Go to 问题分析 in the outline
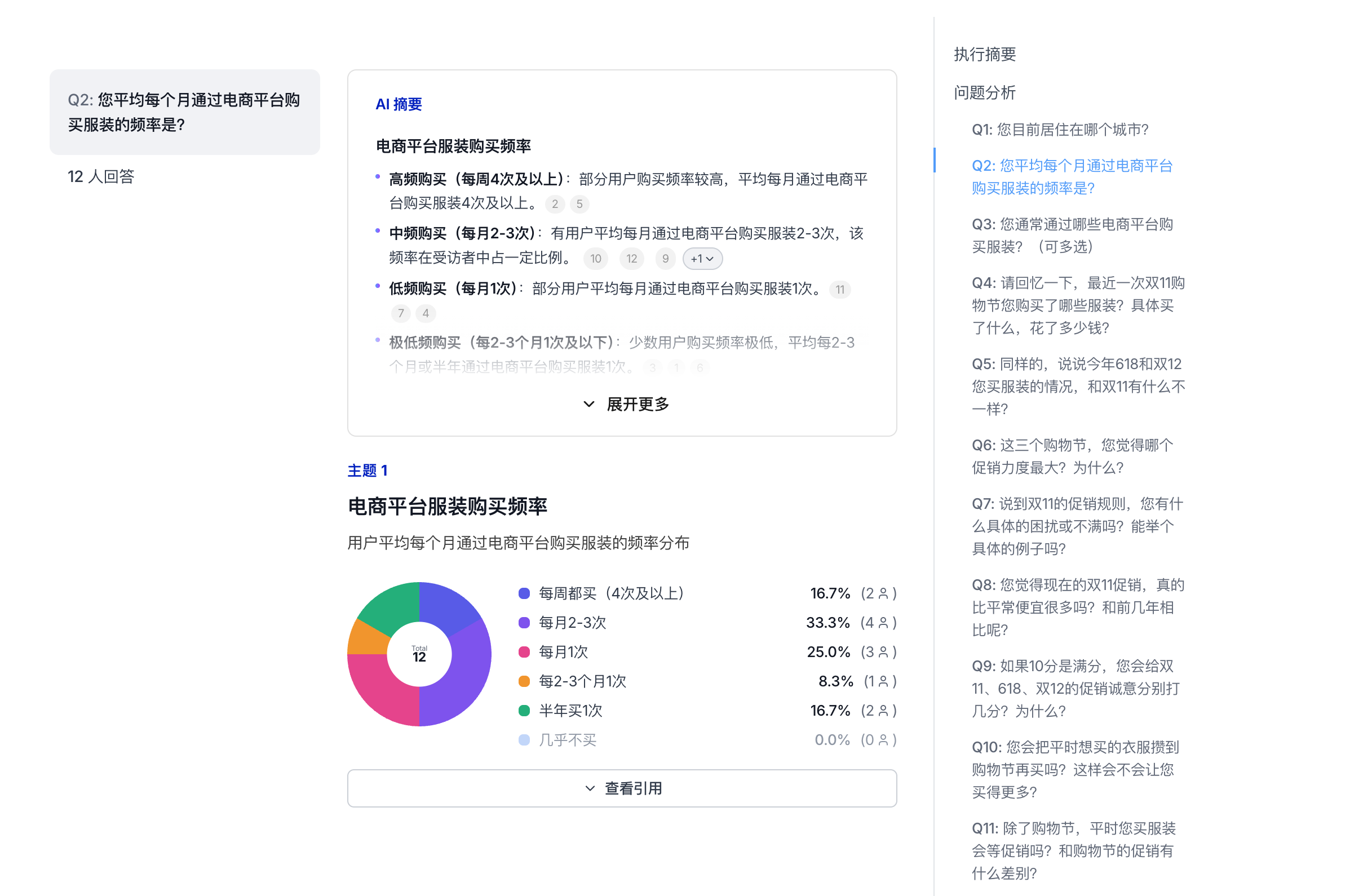The width and height of the screenshot is (1372, 896). 985,92
